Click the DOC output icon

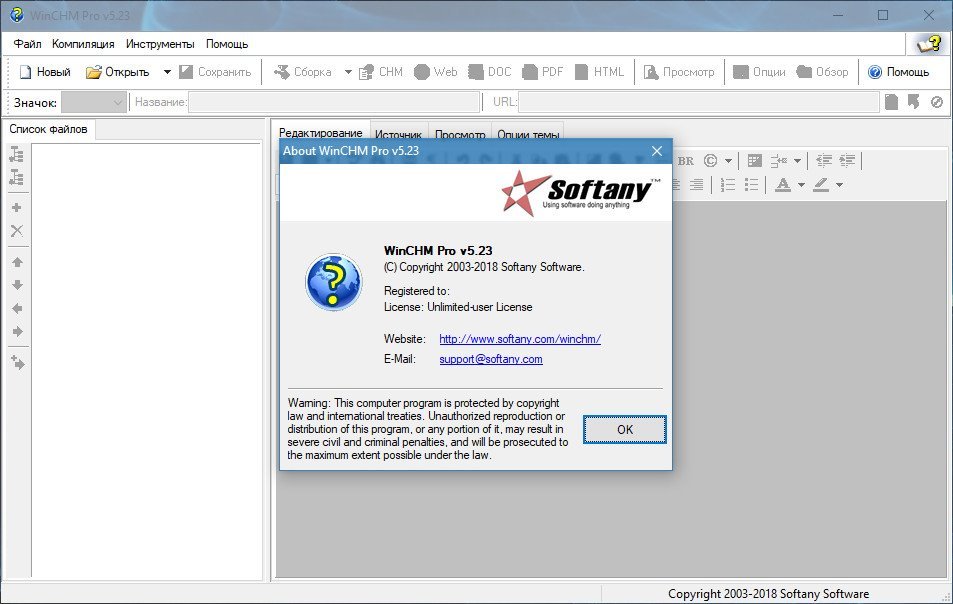(476, 72)
